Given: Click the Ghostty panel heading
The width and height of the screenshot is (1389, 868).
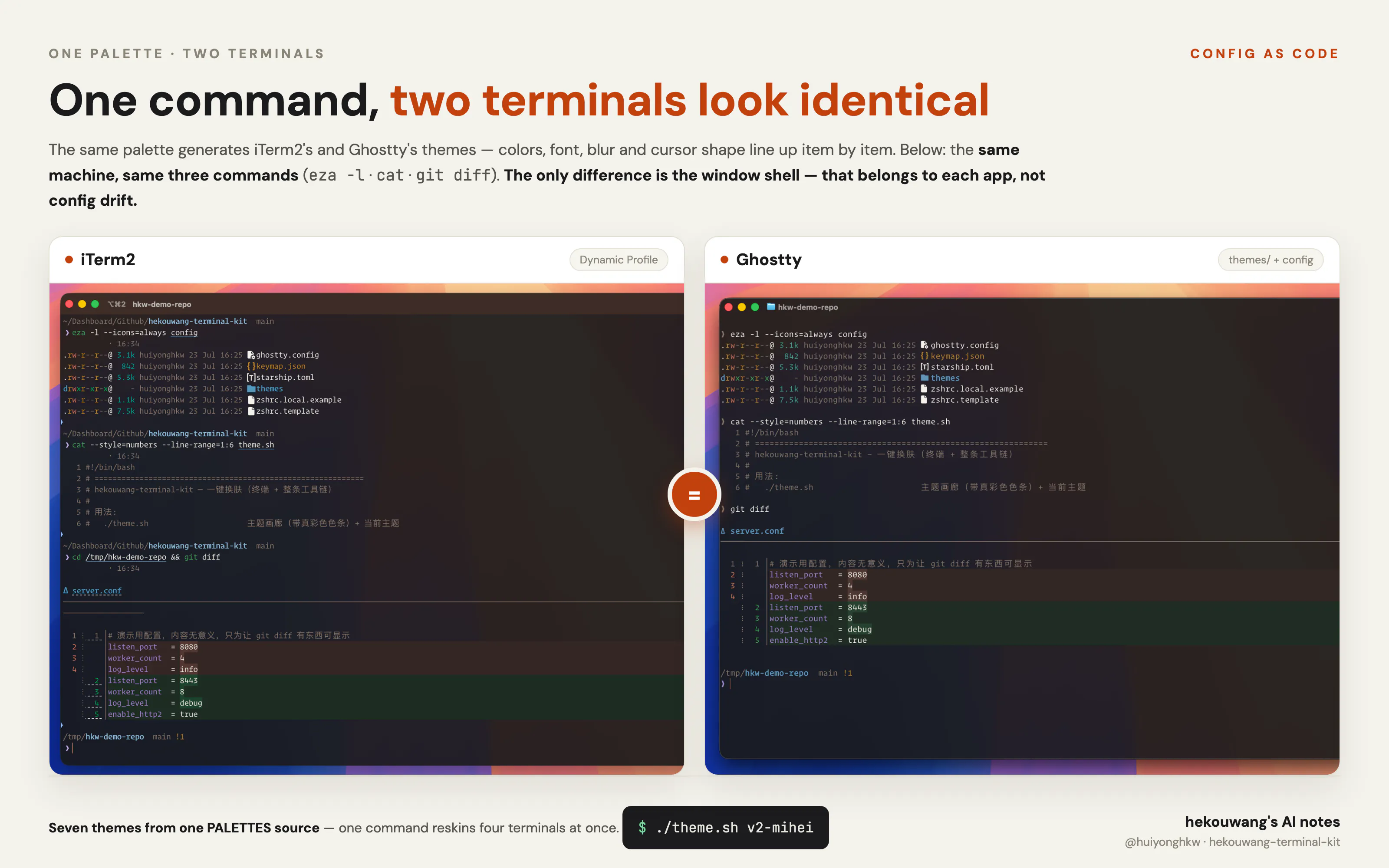Looking at the screenshot, I should coord(769,260).
